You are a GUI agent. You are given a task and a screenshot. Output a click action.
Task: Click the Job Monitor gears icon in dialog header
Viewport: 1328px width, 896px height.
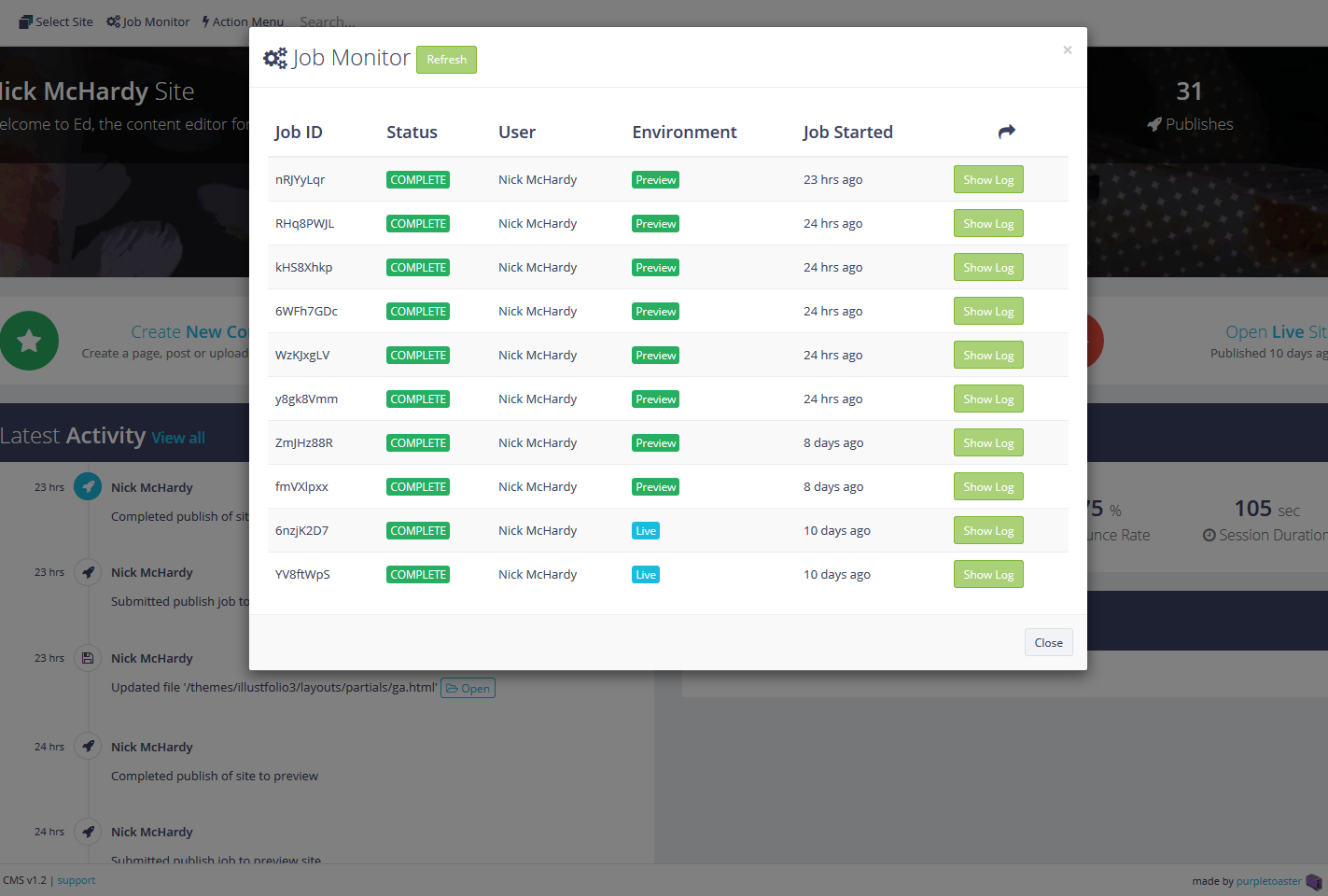point(275,59)
